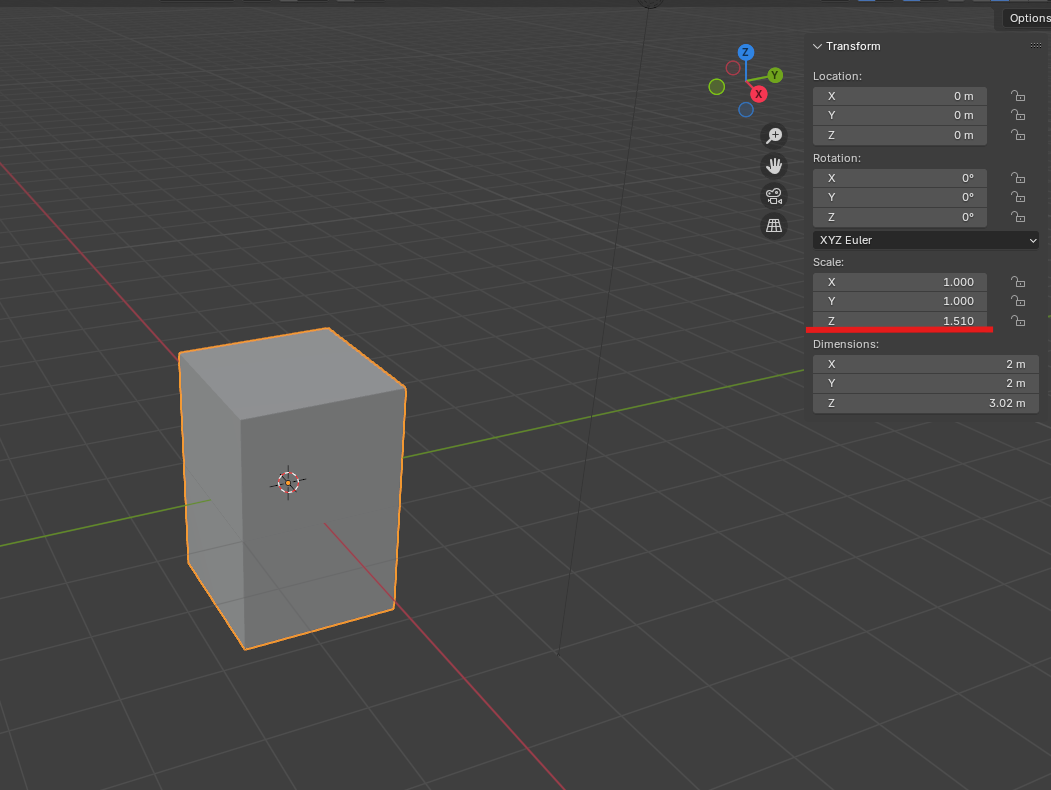Viewport: 1051px width, 790px height.
Task: Open the Options menu
Action: pyautogui.click(x=1030, y=18)
